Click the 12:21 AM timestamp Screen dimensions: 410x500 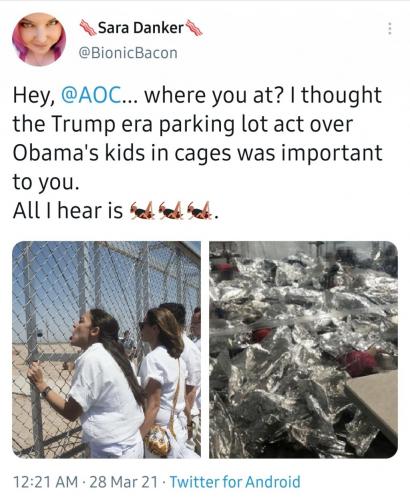45,482
